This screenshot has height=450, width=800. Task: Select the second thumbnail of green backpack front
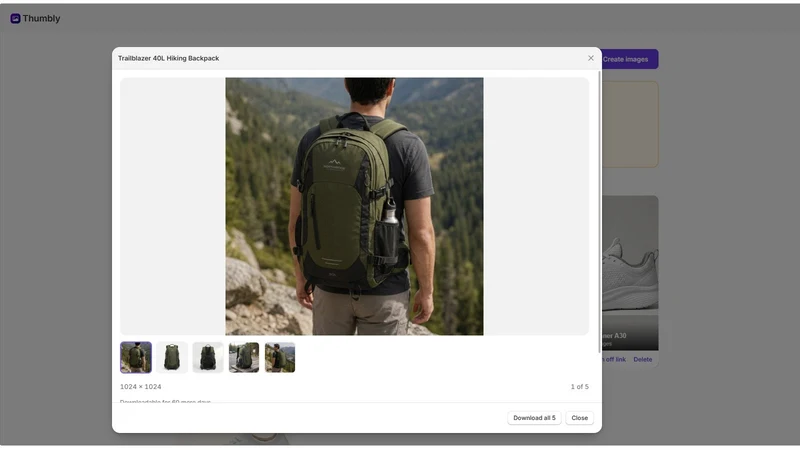(x=172, y=358)
